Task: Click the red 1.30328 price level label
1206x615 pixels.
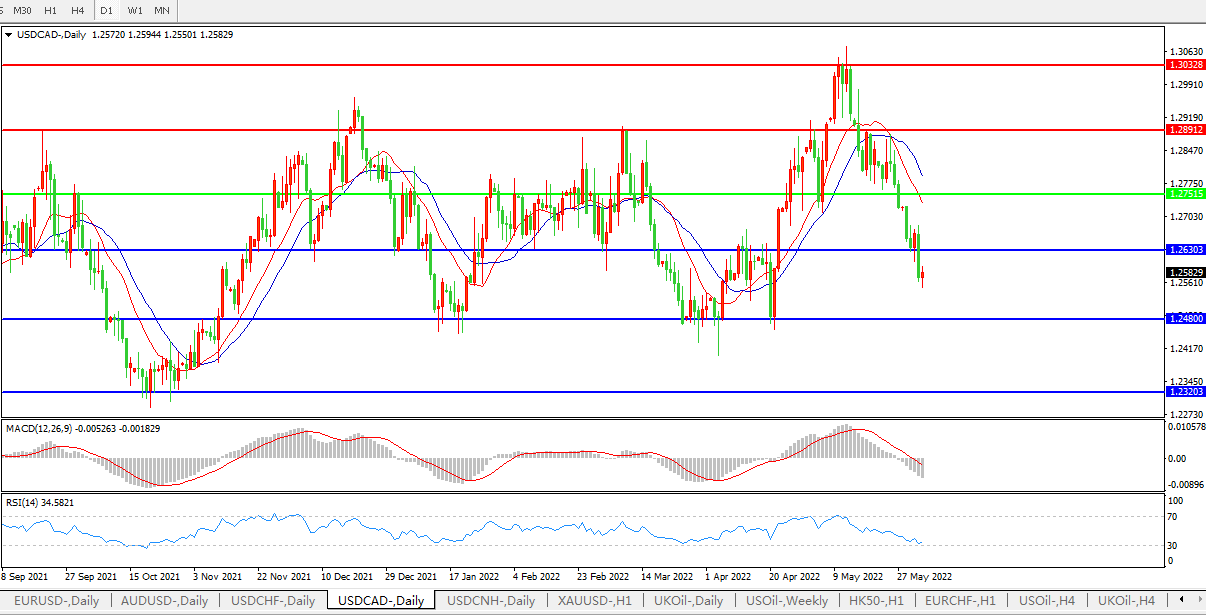Action: 1185,64
